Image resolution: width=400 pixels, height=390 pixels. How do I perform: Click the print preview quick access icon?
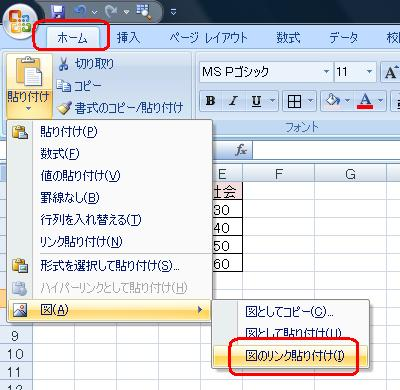point(144,12)
